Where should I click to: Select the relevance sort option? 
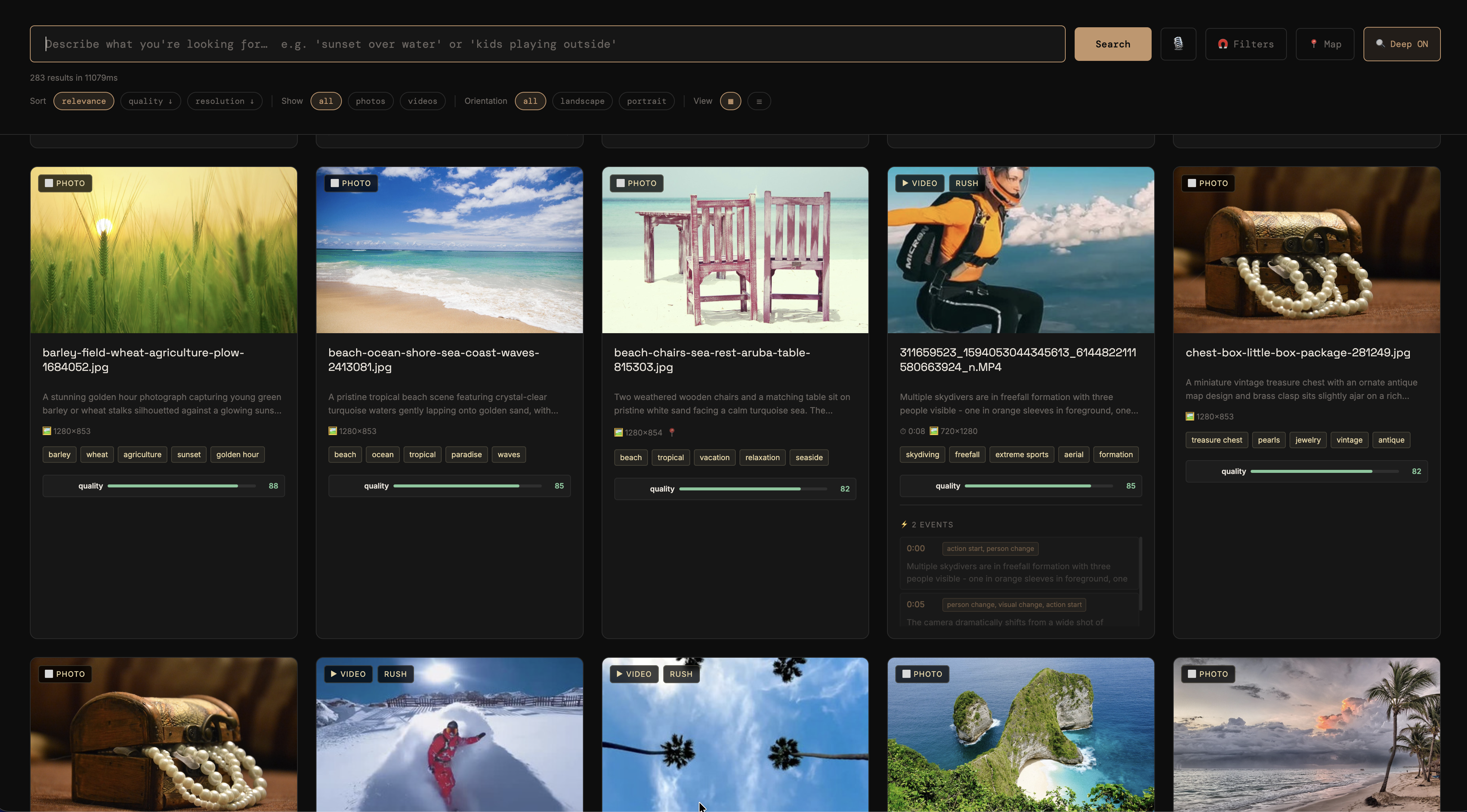pos(83,101)
